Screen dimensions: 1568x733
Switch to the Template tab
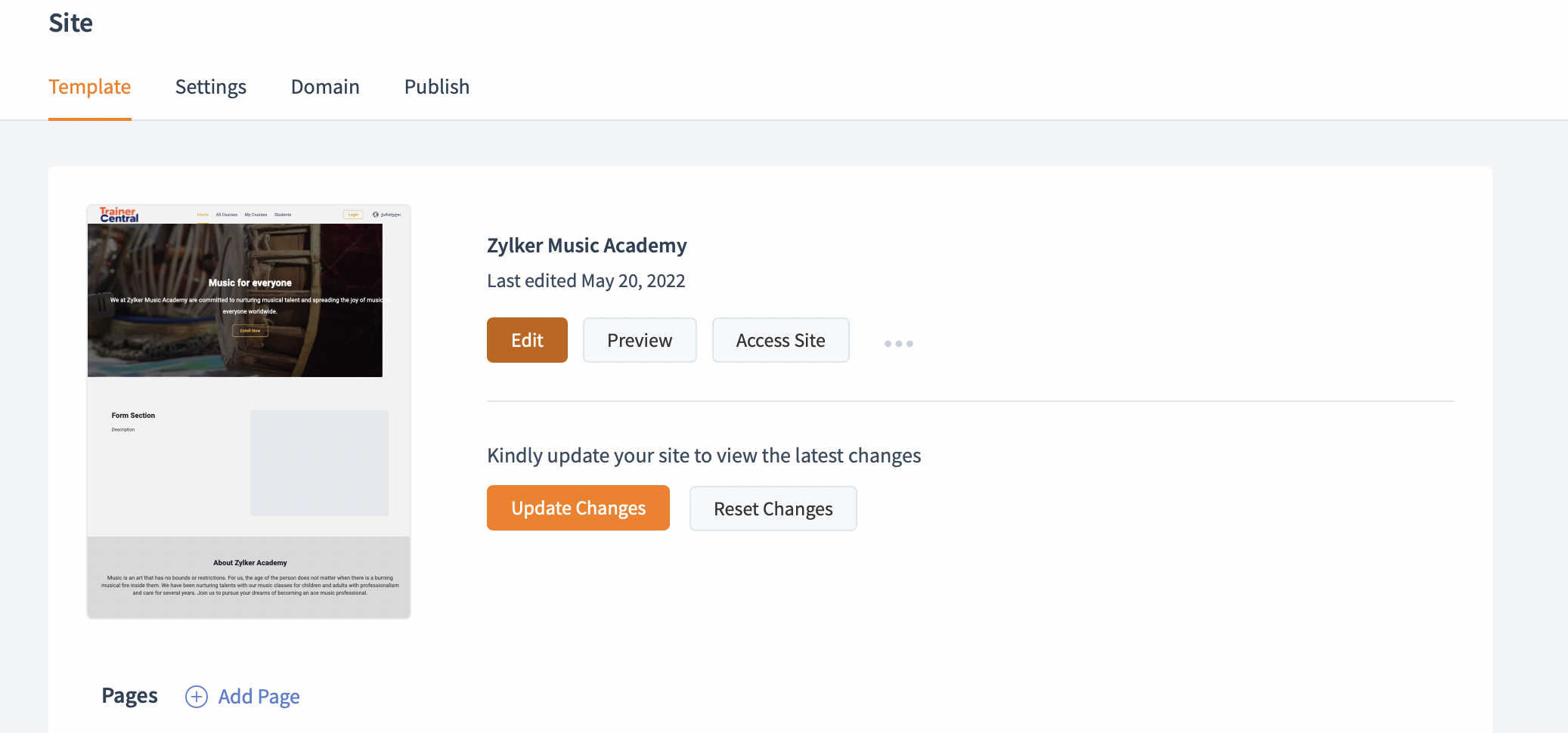pos(90,87)
